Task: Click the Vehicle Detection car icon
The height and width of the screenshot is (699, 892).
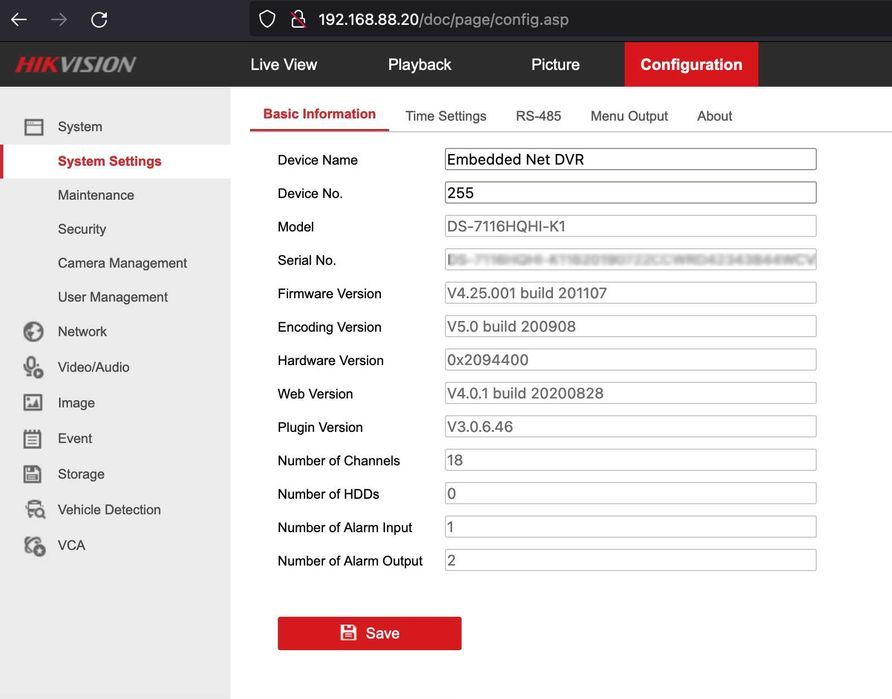Action: point(35,510)
